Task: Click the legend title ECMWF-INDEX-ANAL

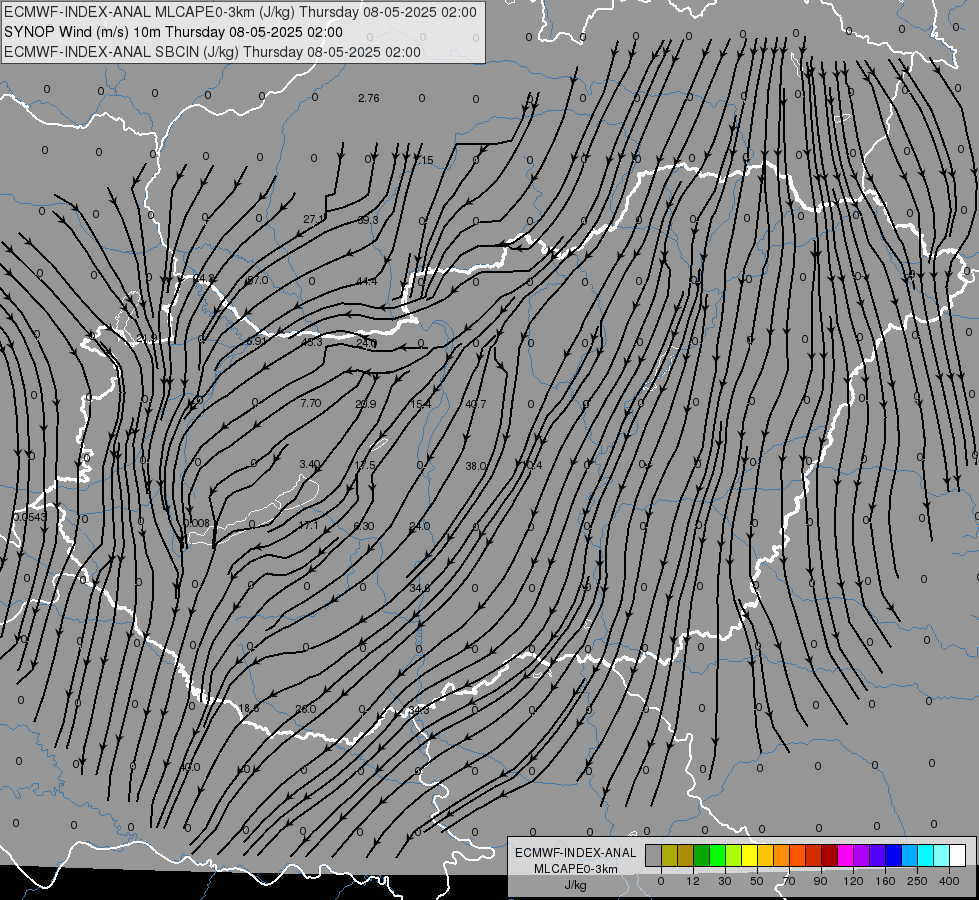Action: (x=575, y=853)
